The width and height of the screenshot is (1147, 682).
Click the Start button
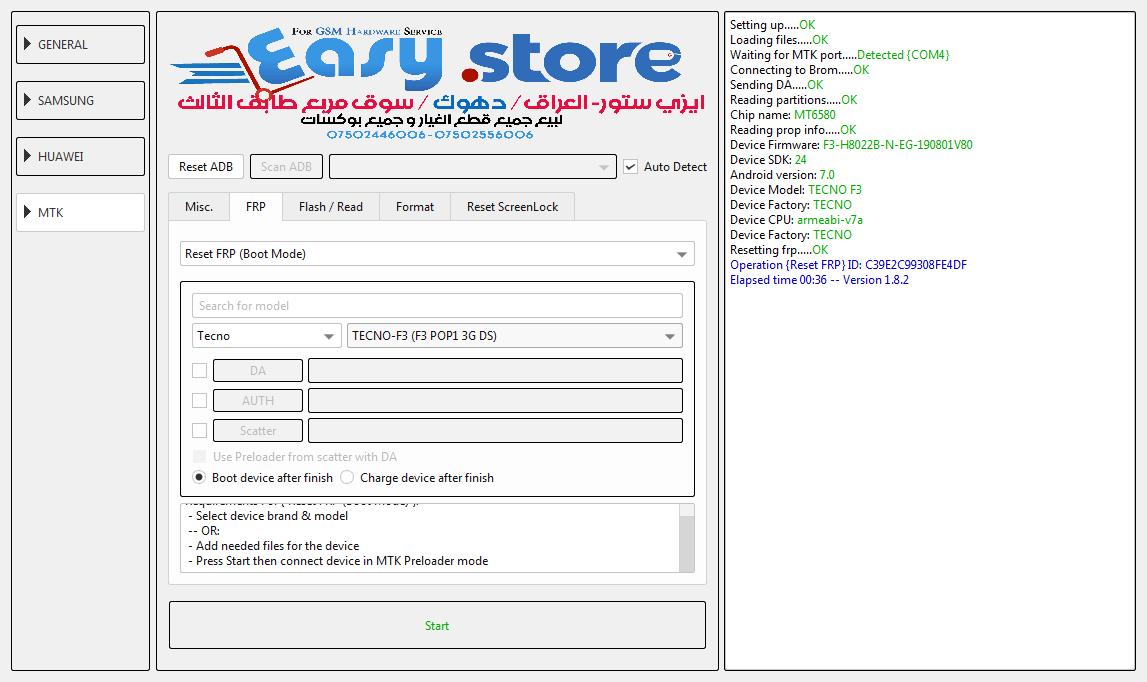click(437, 626)
